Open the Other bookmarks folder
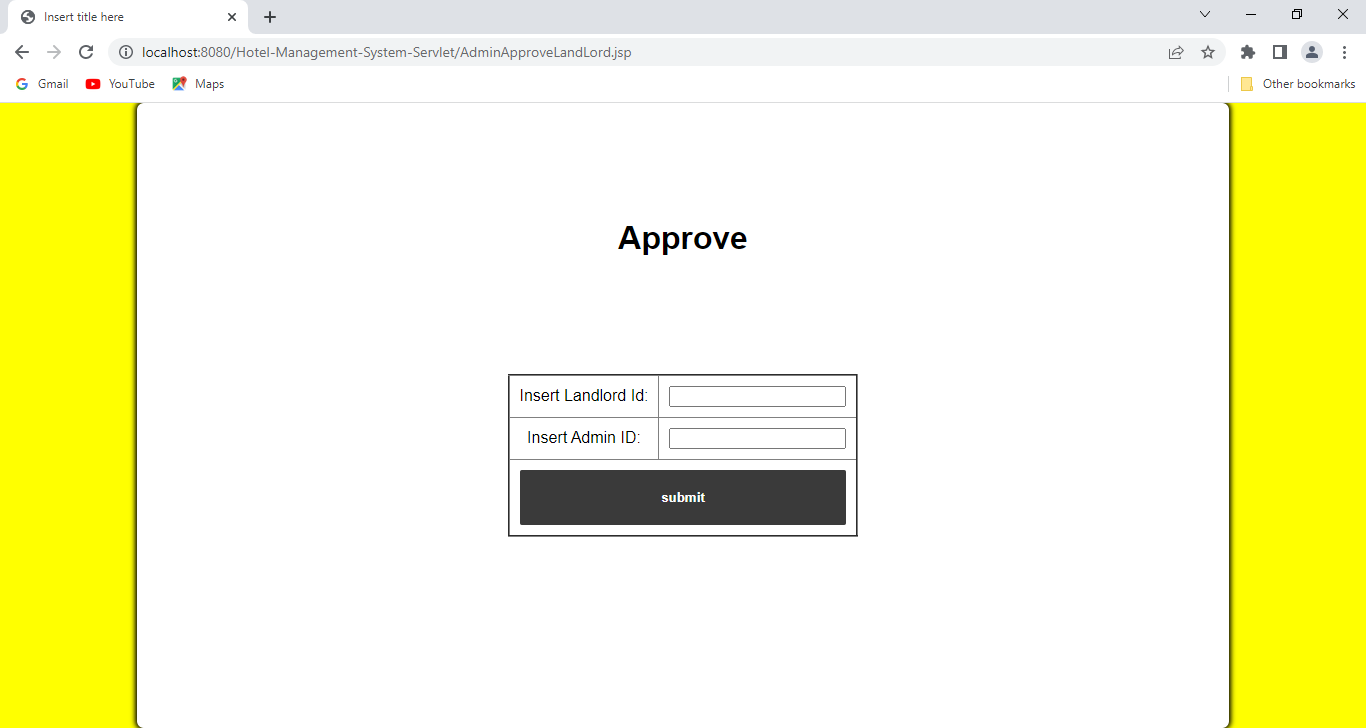The height and width of the screenshot is (728, 1366). coord(1298,84)
